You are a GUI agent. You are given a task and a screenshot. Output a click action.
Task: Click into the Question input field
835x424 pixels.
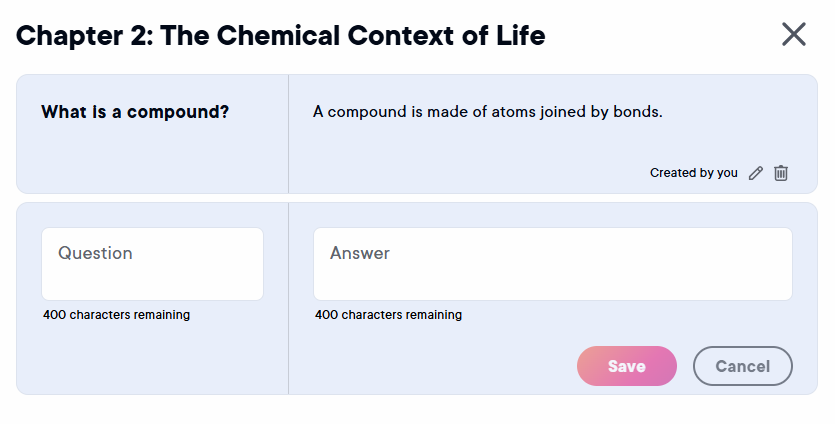pos(152,264)
